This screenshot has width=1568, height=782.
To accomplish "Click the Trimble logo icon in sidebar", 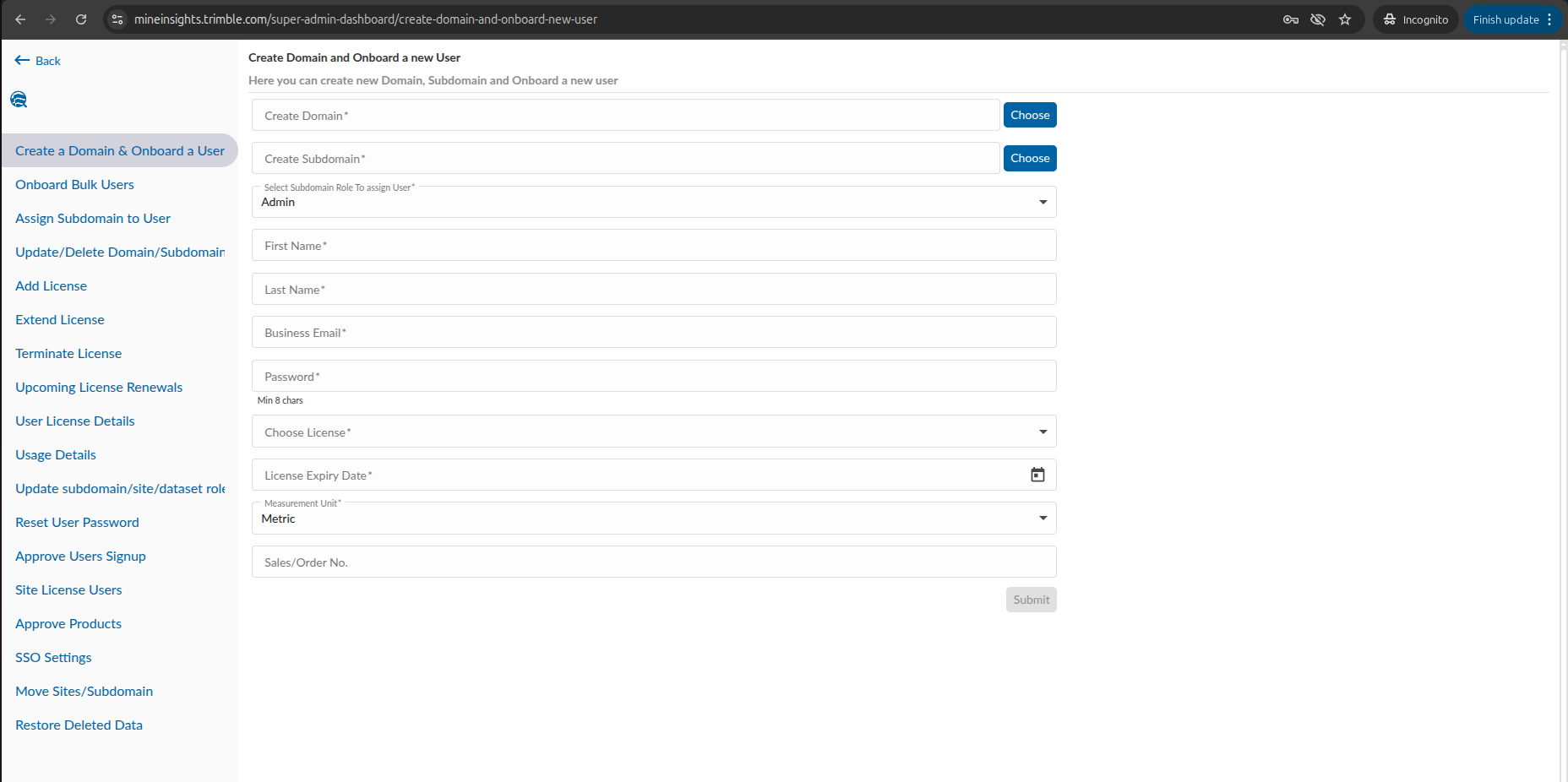I will click(x=19, y=100).
